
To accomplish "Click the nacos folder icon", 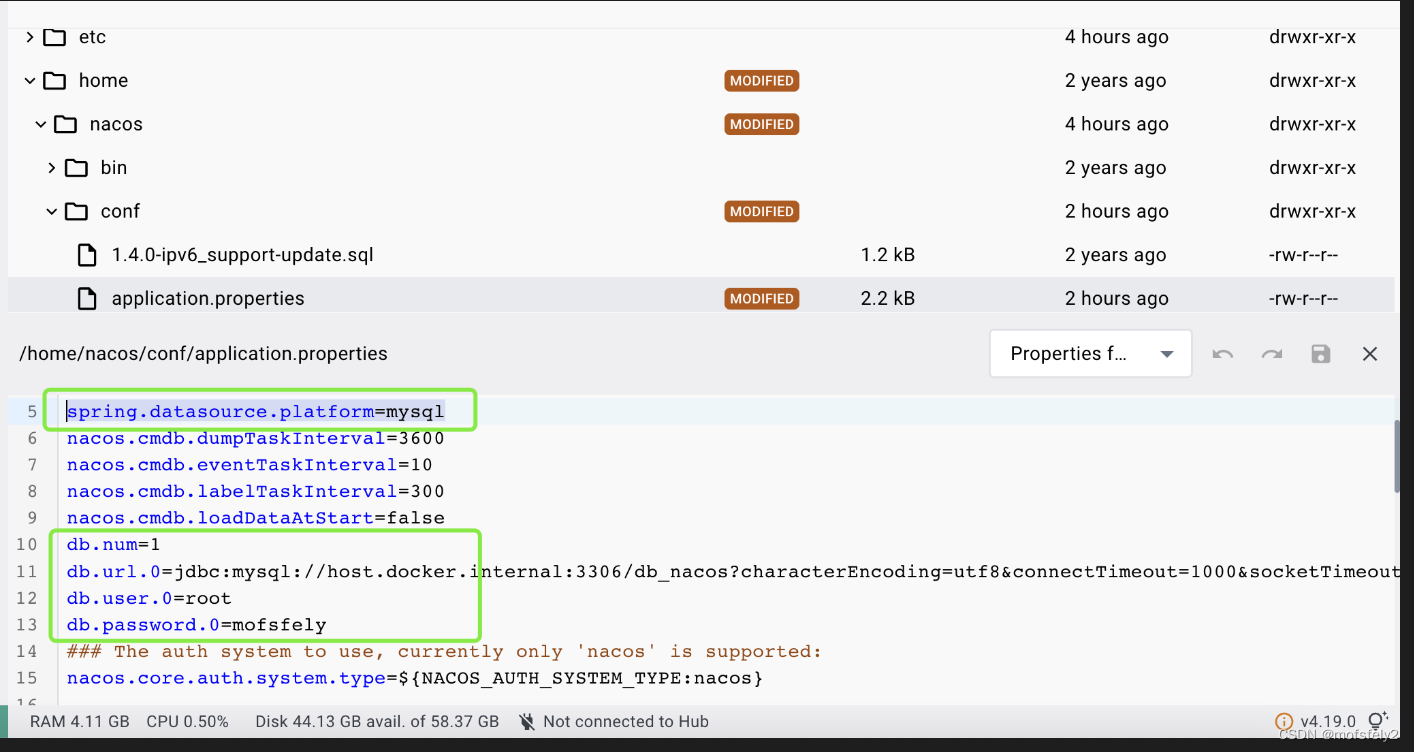I will click(66, 124).
